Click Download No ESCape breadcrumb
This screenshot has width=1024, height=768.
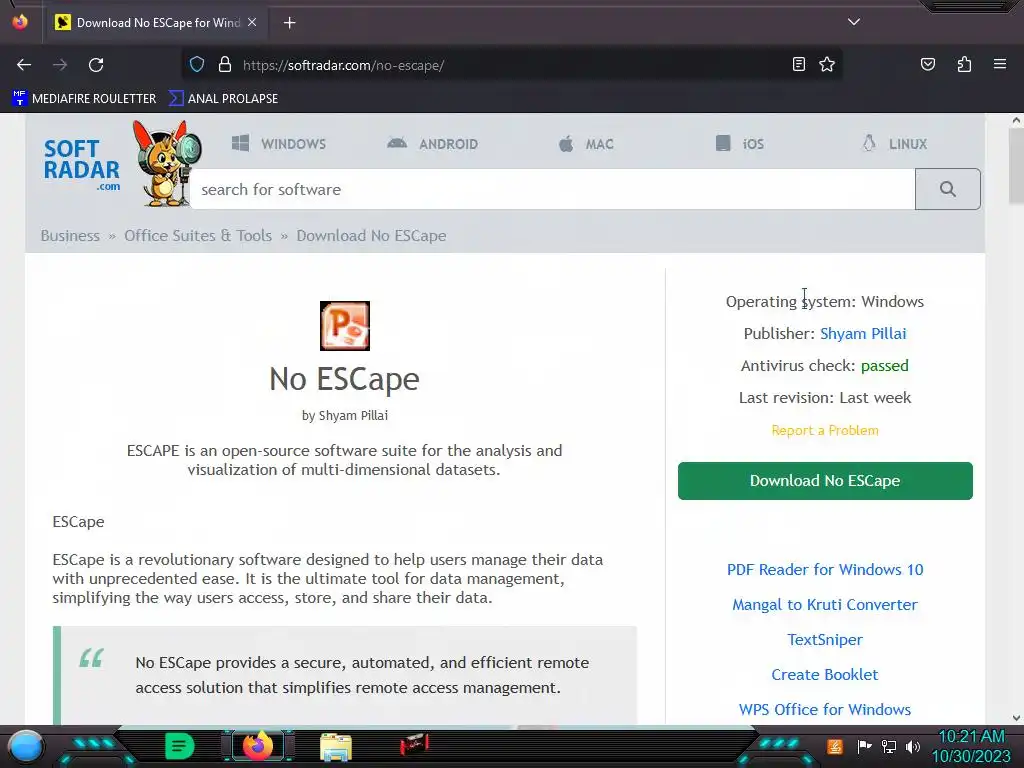coord(371,236)
